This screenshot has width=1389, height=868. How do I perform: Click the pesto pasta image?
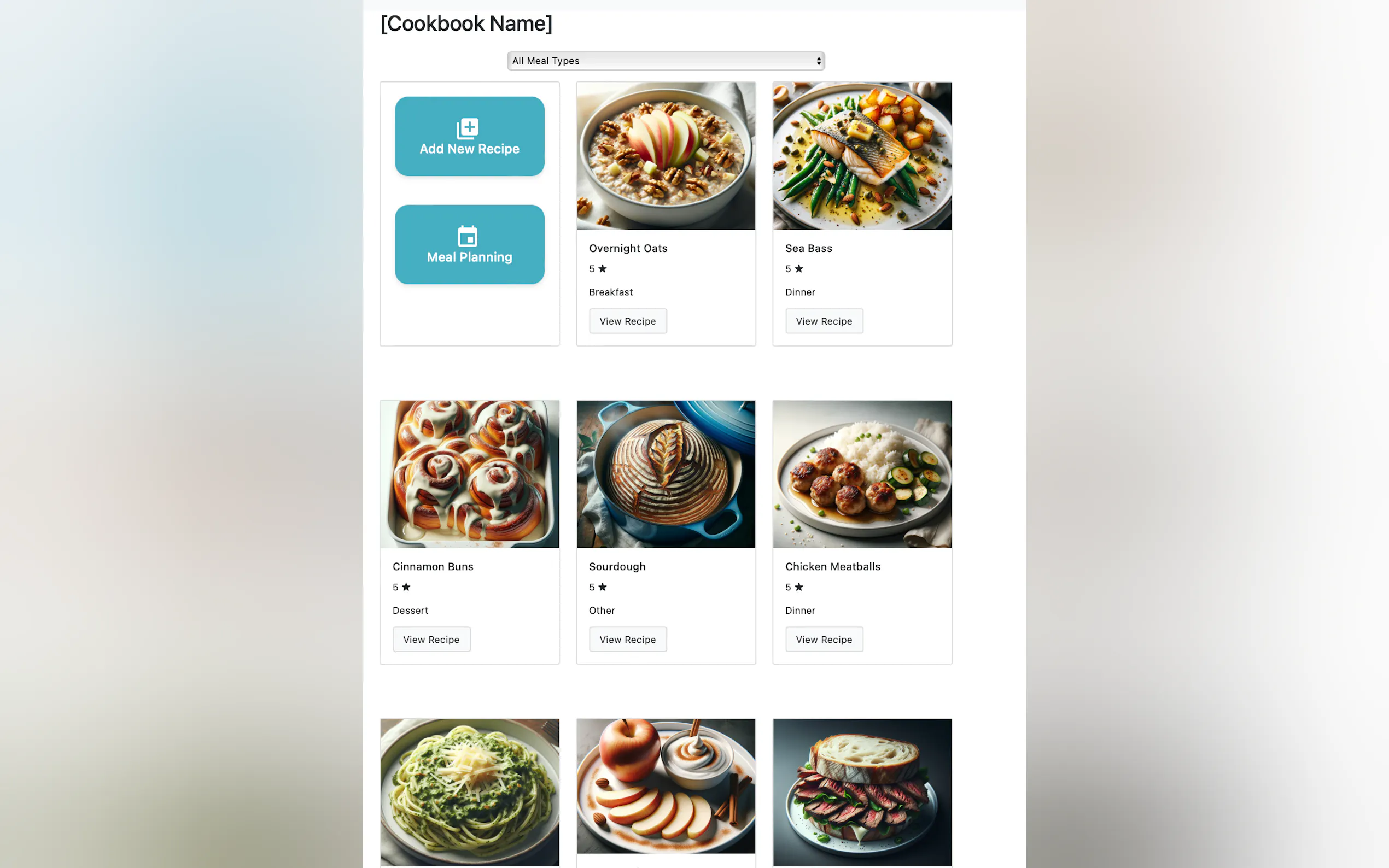pos(469,792)
